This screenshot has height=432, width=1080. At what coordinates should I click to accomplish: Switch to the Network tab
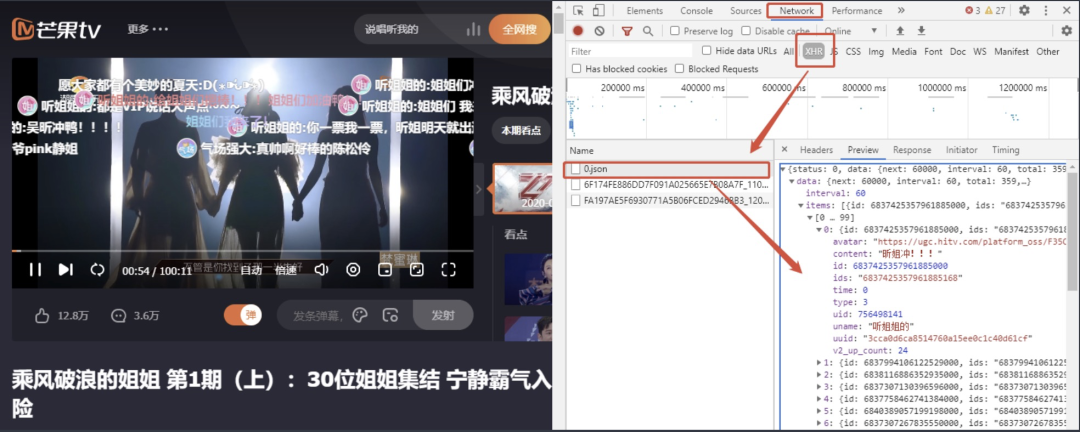[x=796, y=10]
